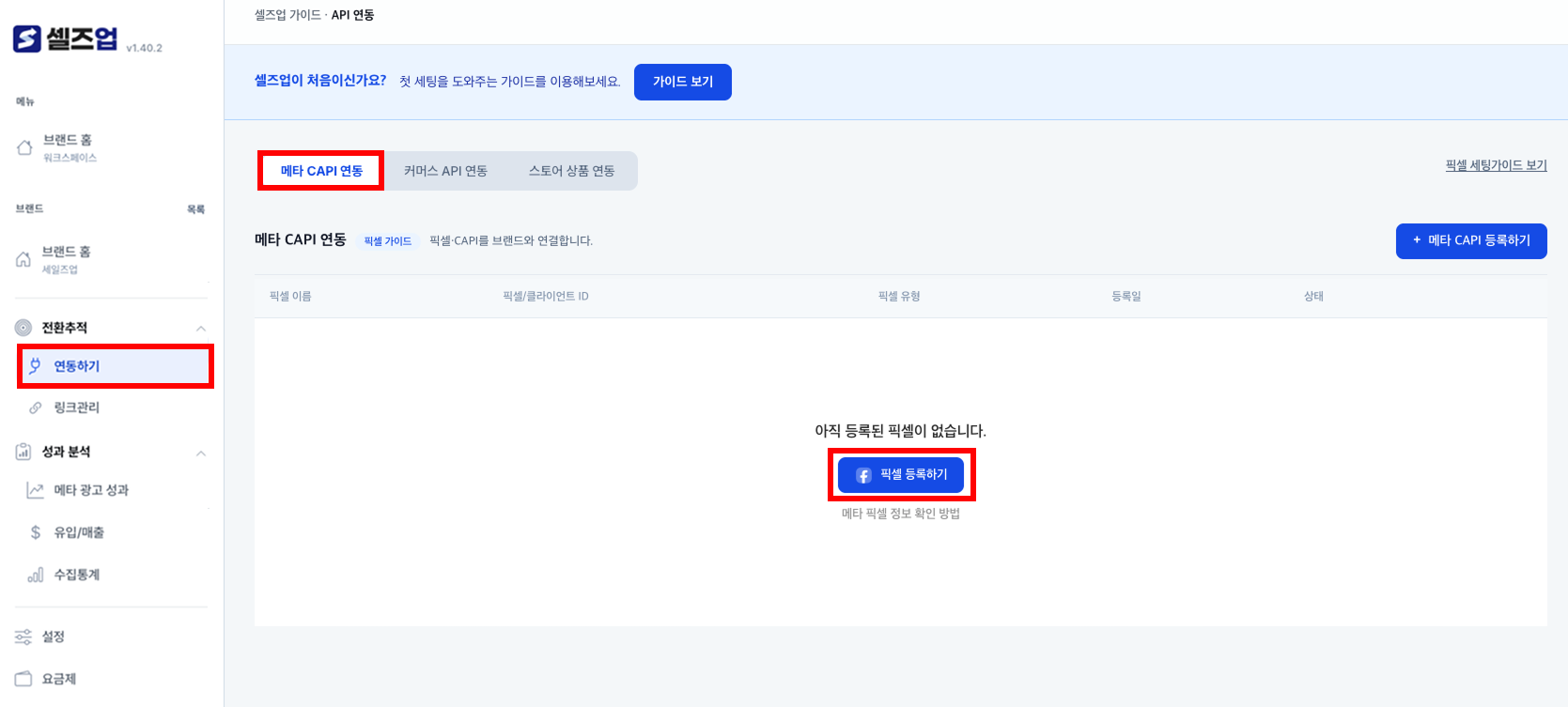Switch to the 스토어 상품 연동 tab
Image resolution: width=1568 pixels, height=707 pixels.
571,171
